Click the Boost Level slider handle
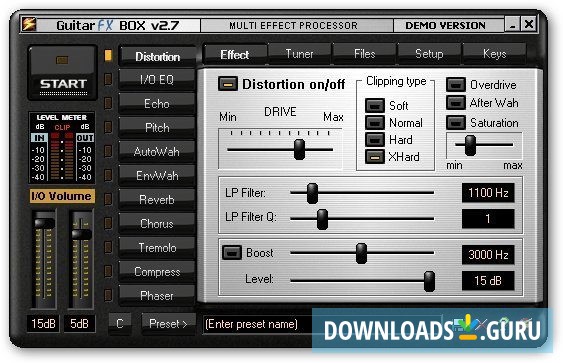Image resolution: width=563 pixels, height=363 pixels. [429, 281]
